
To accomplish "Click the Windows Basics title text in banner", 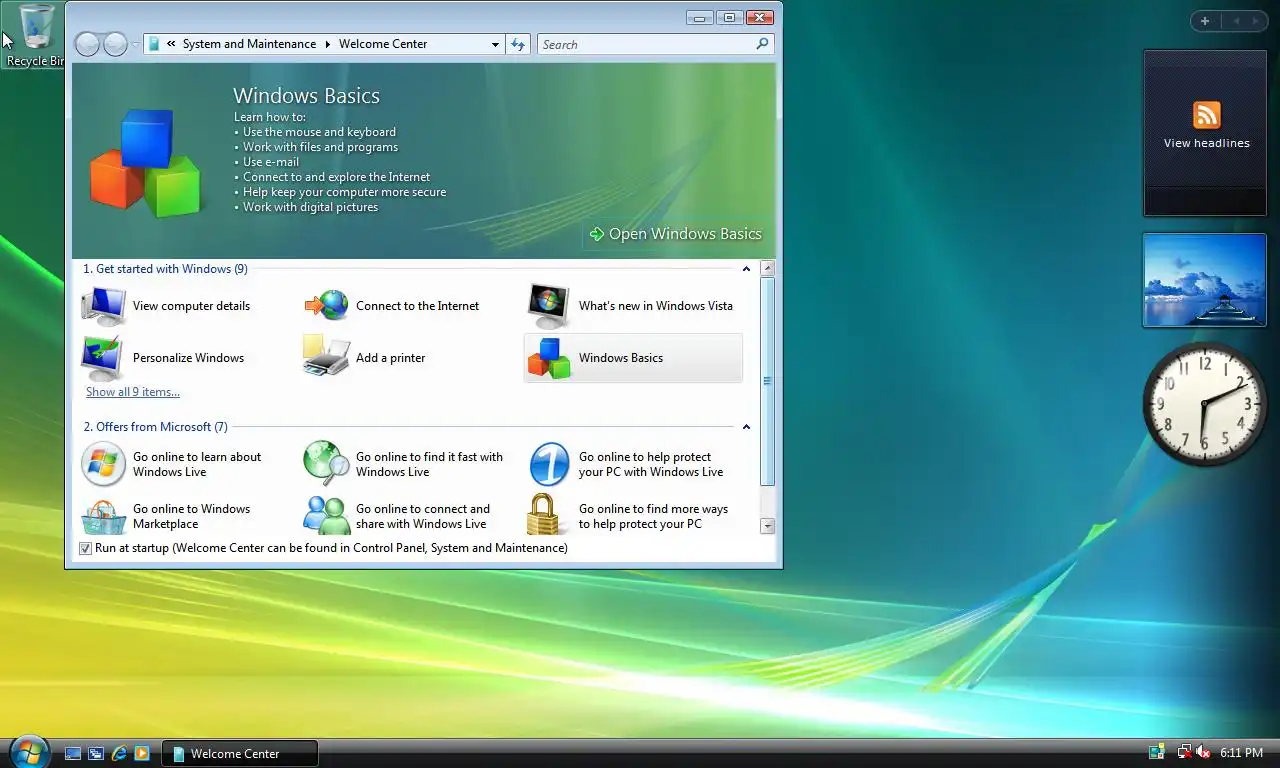I will pos(306,96).
